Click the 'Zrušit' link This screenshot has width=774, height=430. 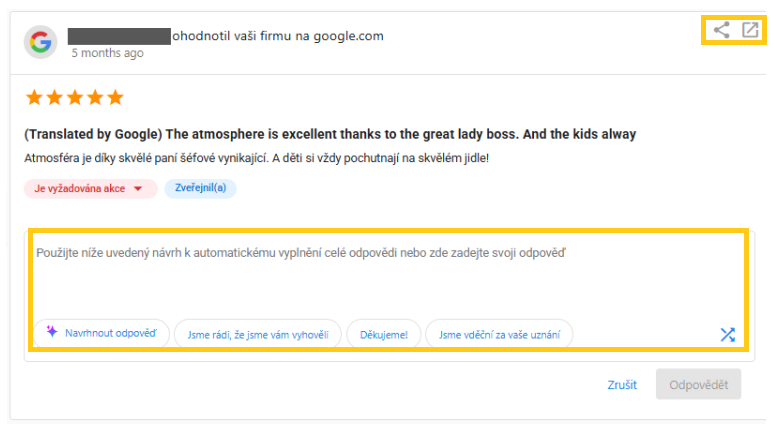pyautogui.click(x=621, y=385)
